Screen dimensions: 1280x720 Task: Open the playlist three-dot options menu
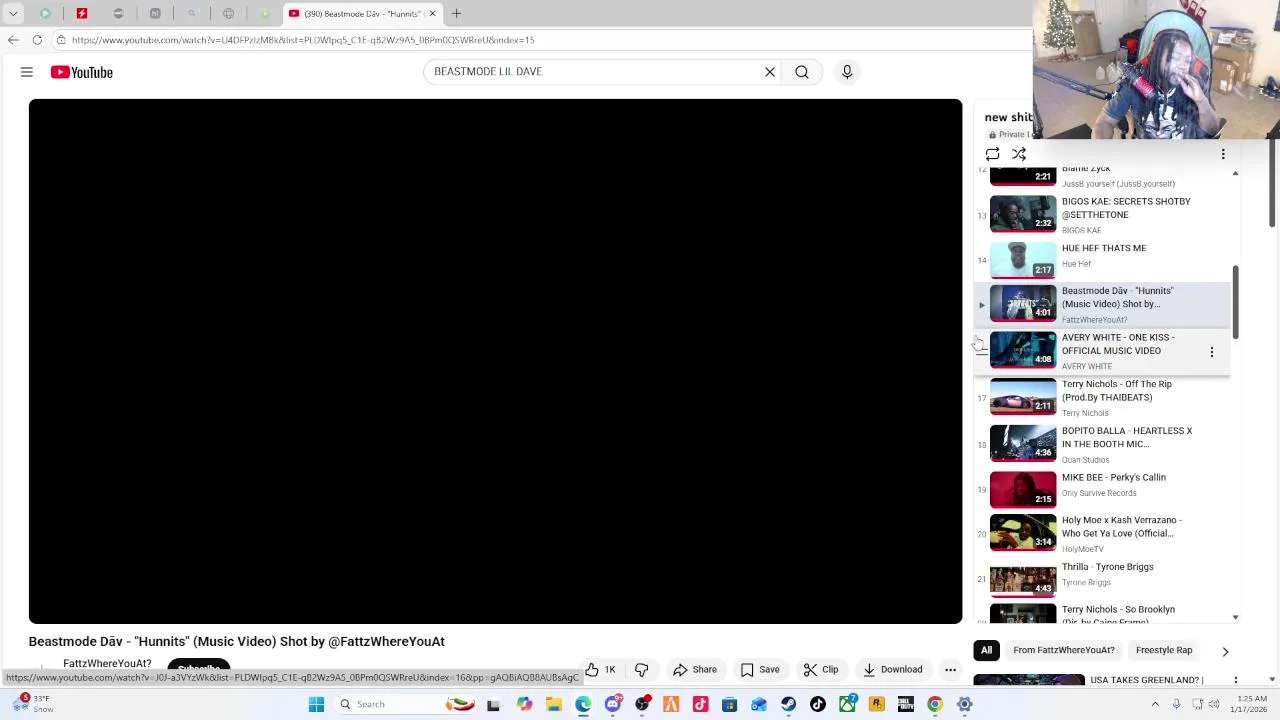click(1223, 154)
